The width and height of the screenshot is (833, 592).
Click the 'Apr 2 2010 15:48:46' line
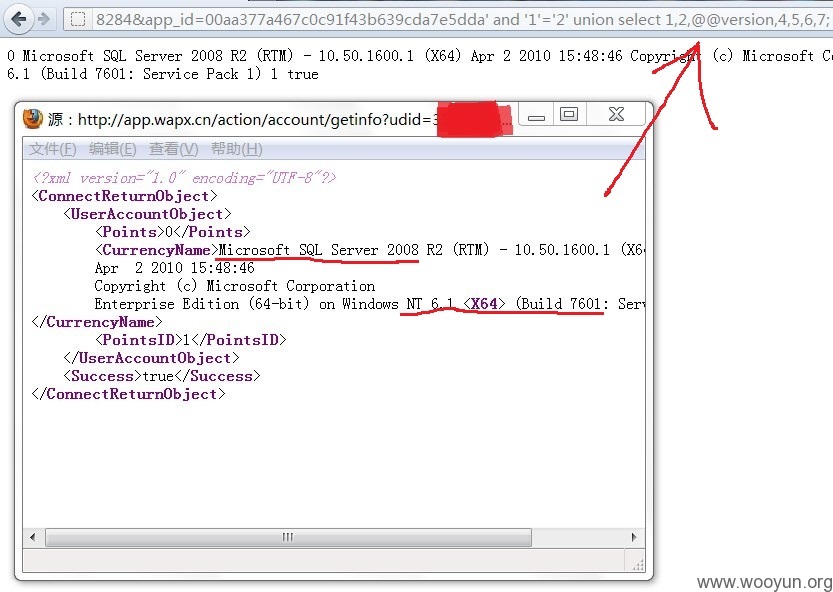[175, 268]
